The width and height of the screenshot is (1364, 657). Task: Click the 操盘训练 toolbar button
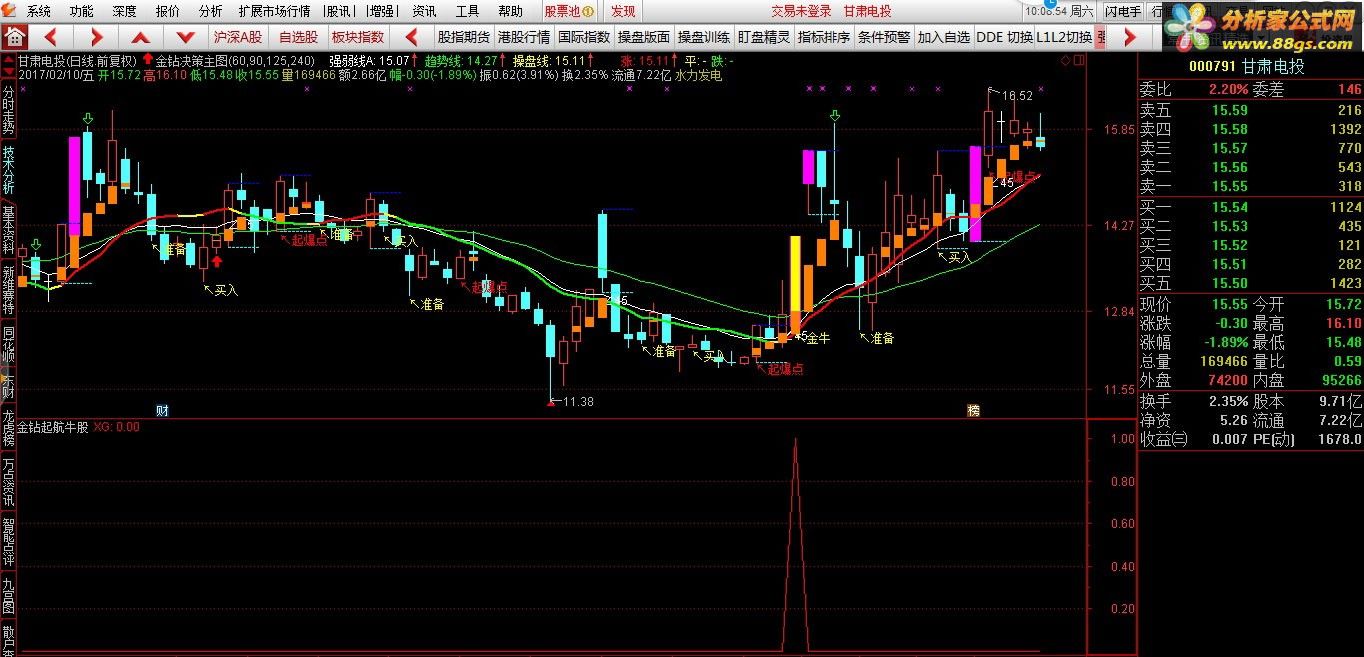pos(704,37)
